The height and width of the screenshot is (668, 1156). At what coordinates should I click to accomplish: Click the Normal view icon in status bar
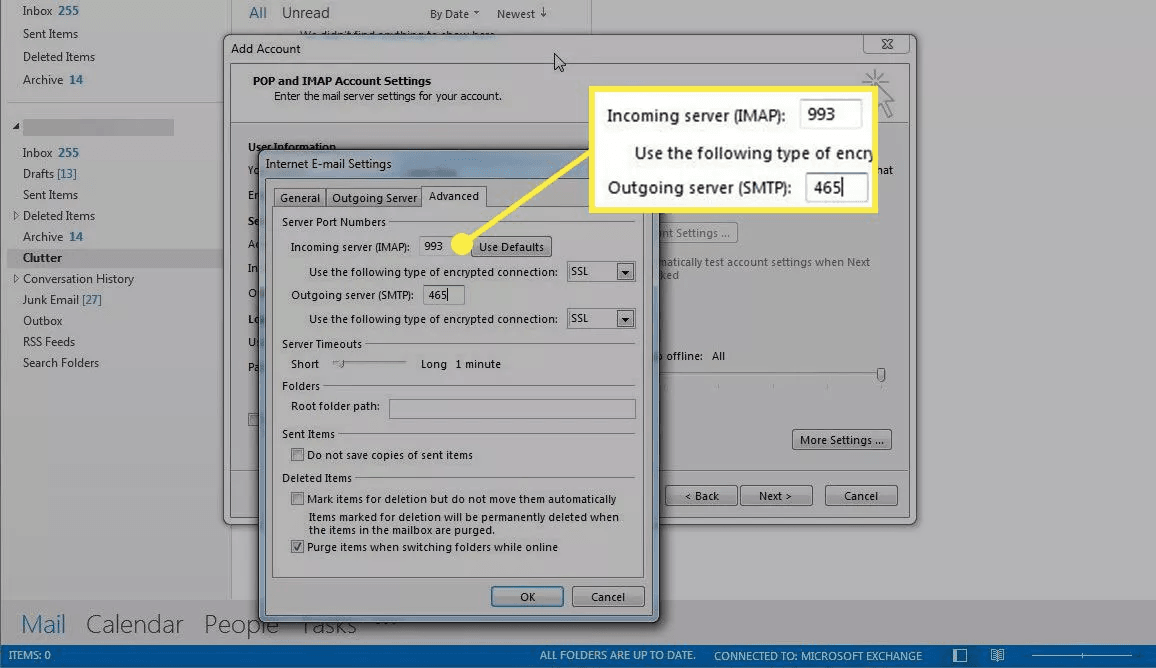[x=961, y=656]
